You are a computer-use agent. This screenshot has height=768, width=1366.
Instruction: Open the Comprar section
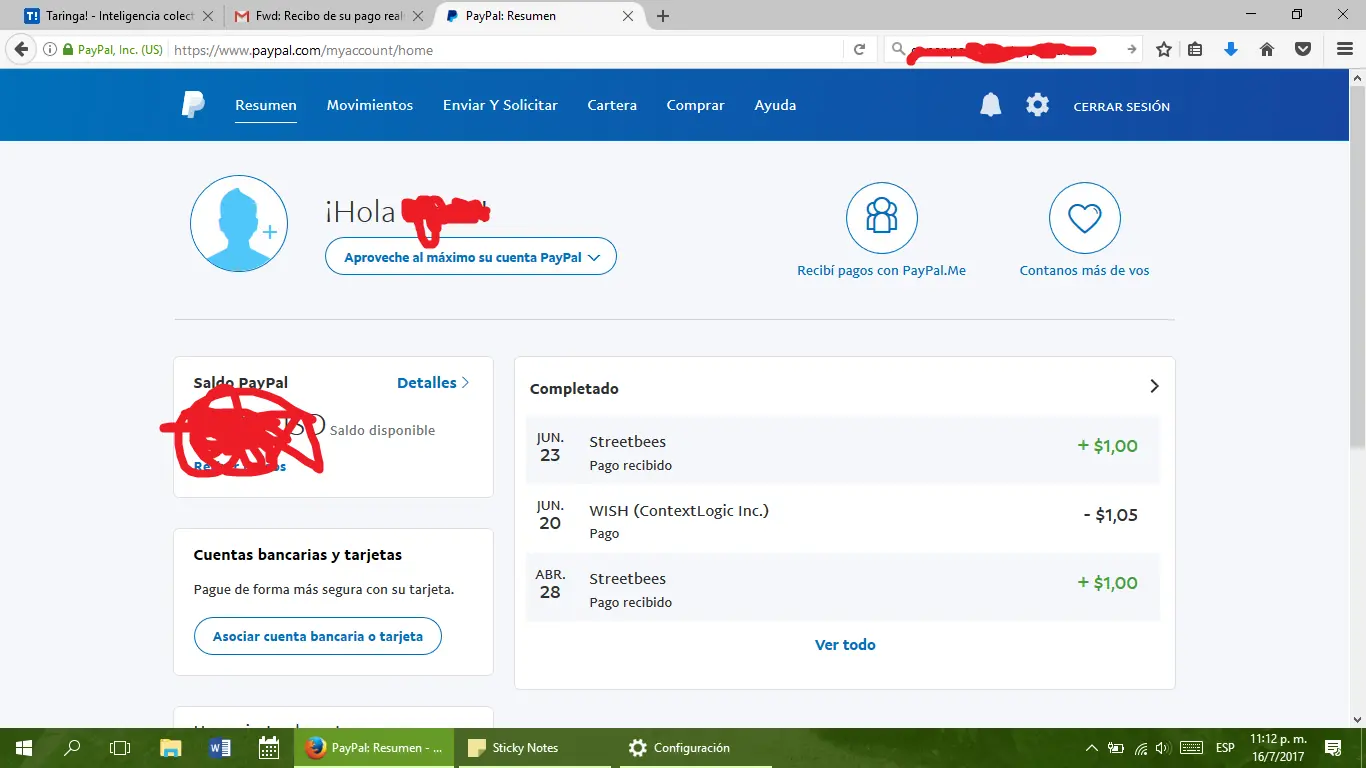pyautogui.click(x=696, y=105)
